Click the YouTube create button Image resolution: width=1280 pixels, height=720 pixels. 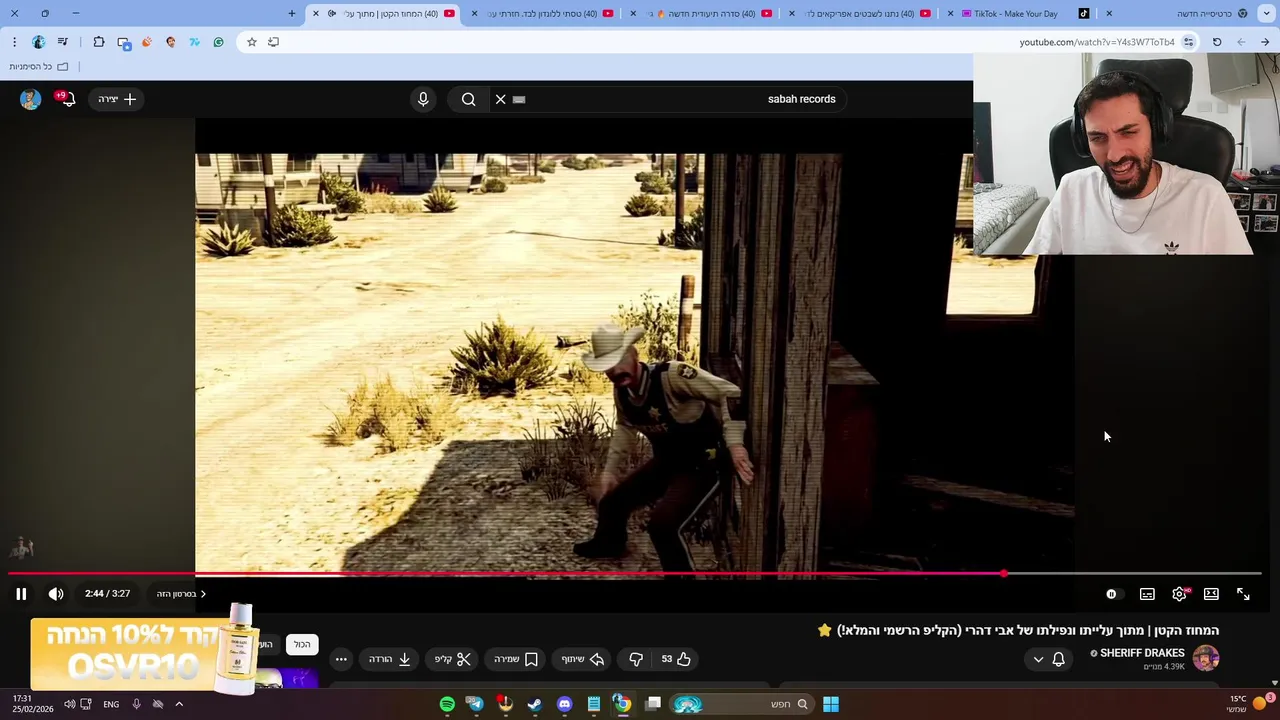117,99
